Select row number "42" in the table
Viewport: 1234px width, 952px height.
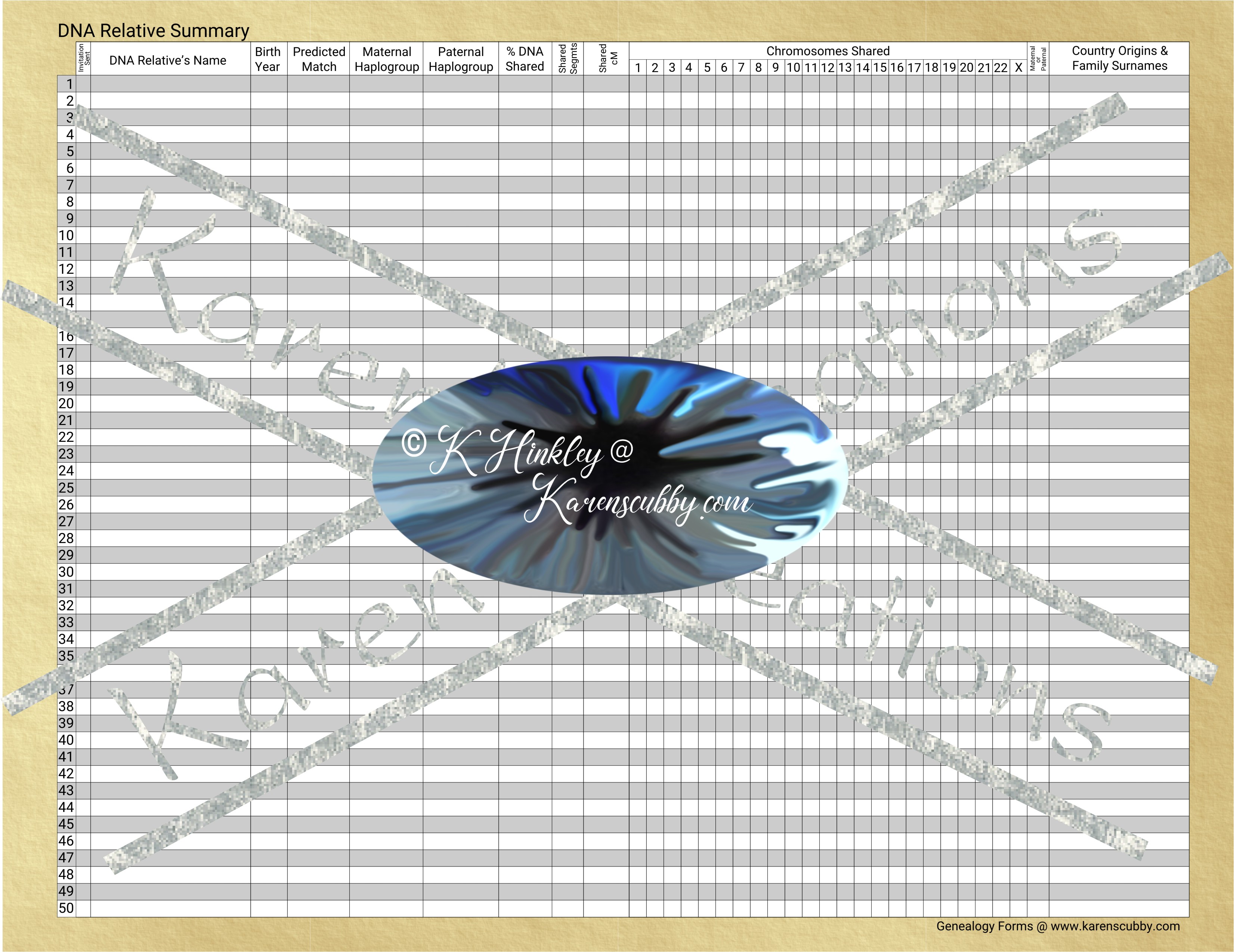[x=66, y=773]
